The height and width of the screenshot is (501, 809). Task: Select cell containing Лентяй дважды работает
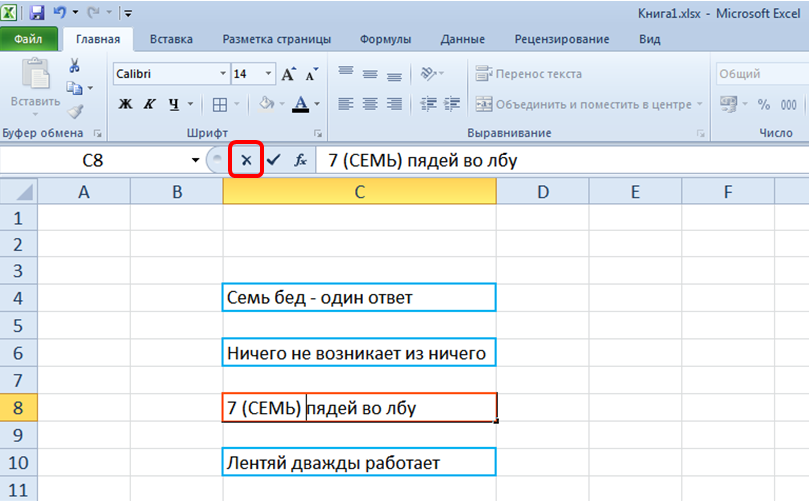pos(359,463)
